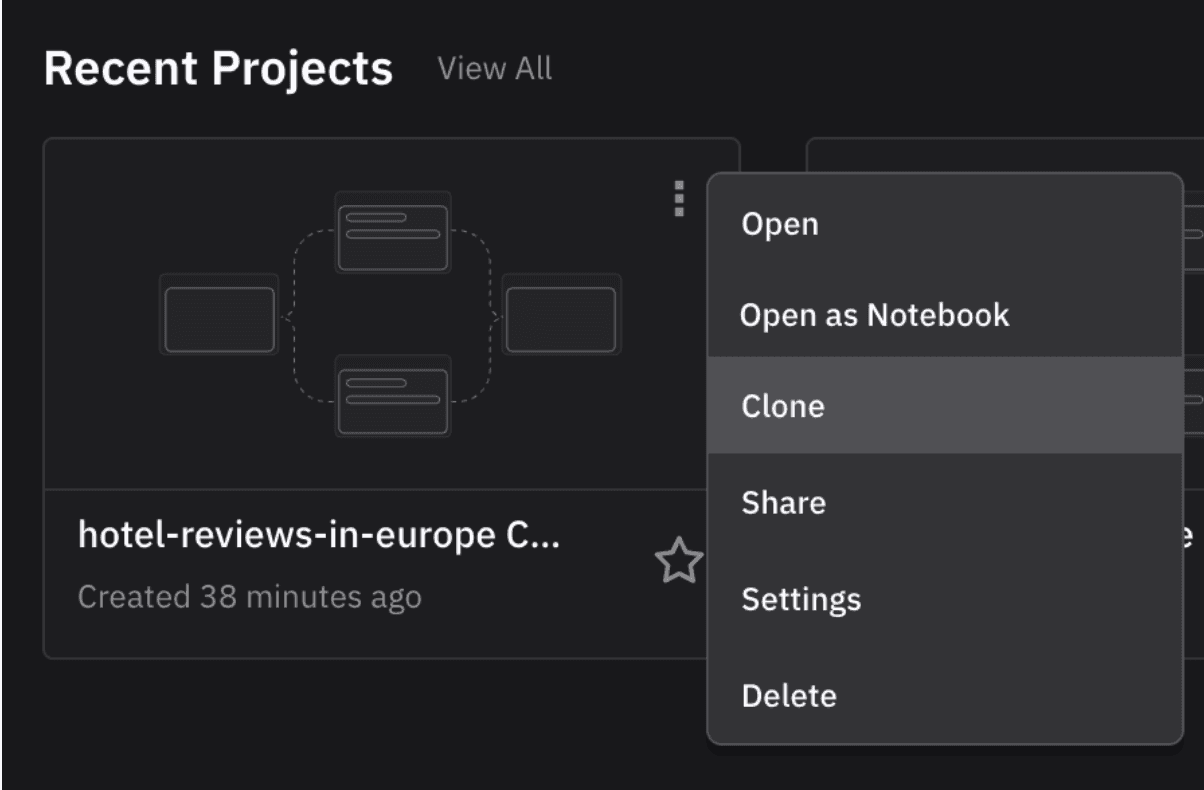Clone the project via the context menu
Image resolution: width=1204 pixels, height=790 pixels.
783,406
